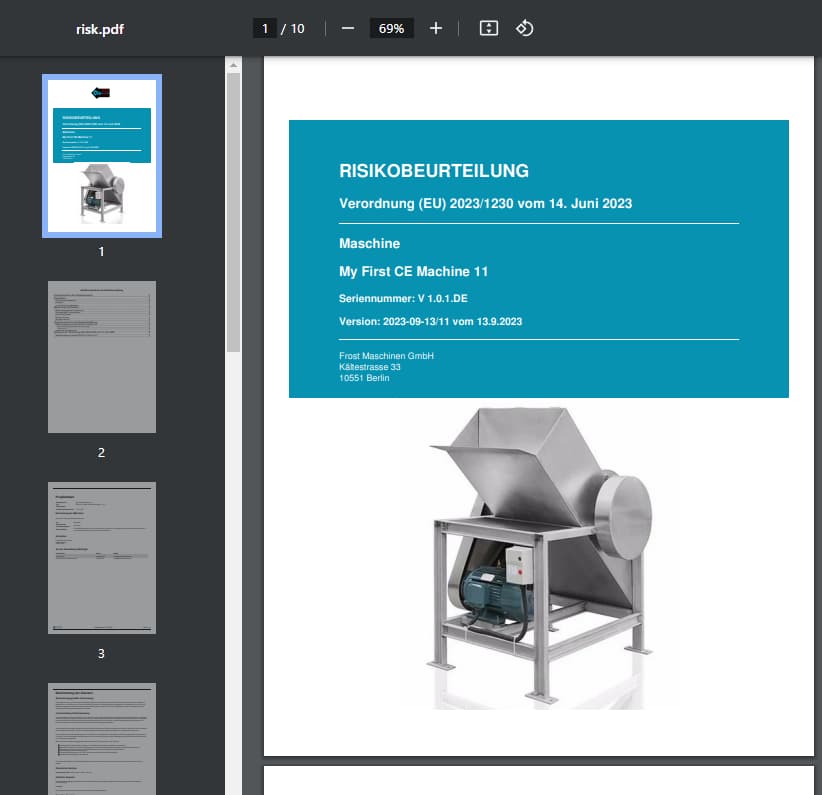Viewport: 822px width, 795px height.
Task: Click the risk.pdf document title
Action: coord(100,29)
